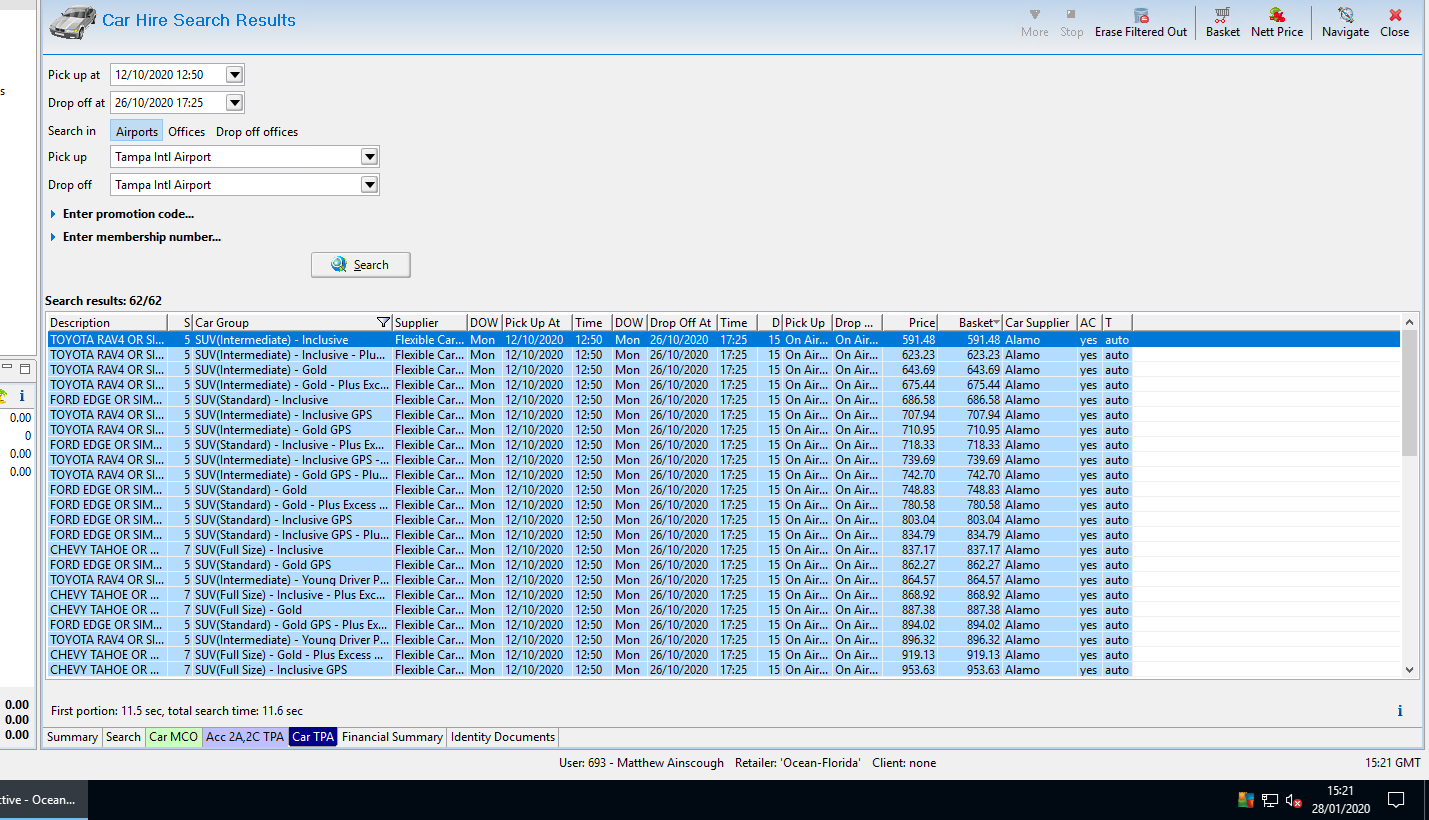This screenshot has width=1429, height=820.
Task: Open the Car MCO tab
Action: [x=173, y=737]
